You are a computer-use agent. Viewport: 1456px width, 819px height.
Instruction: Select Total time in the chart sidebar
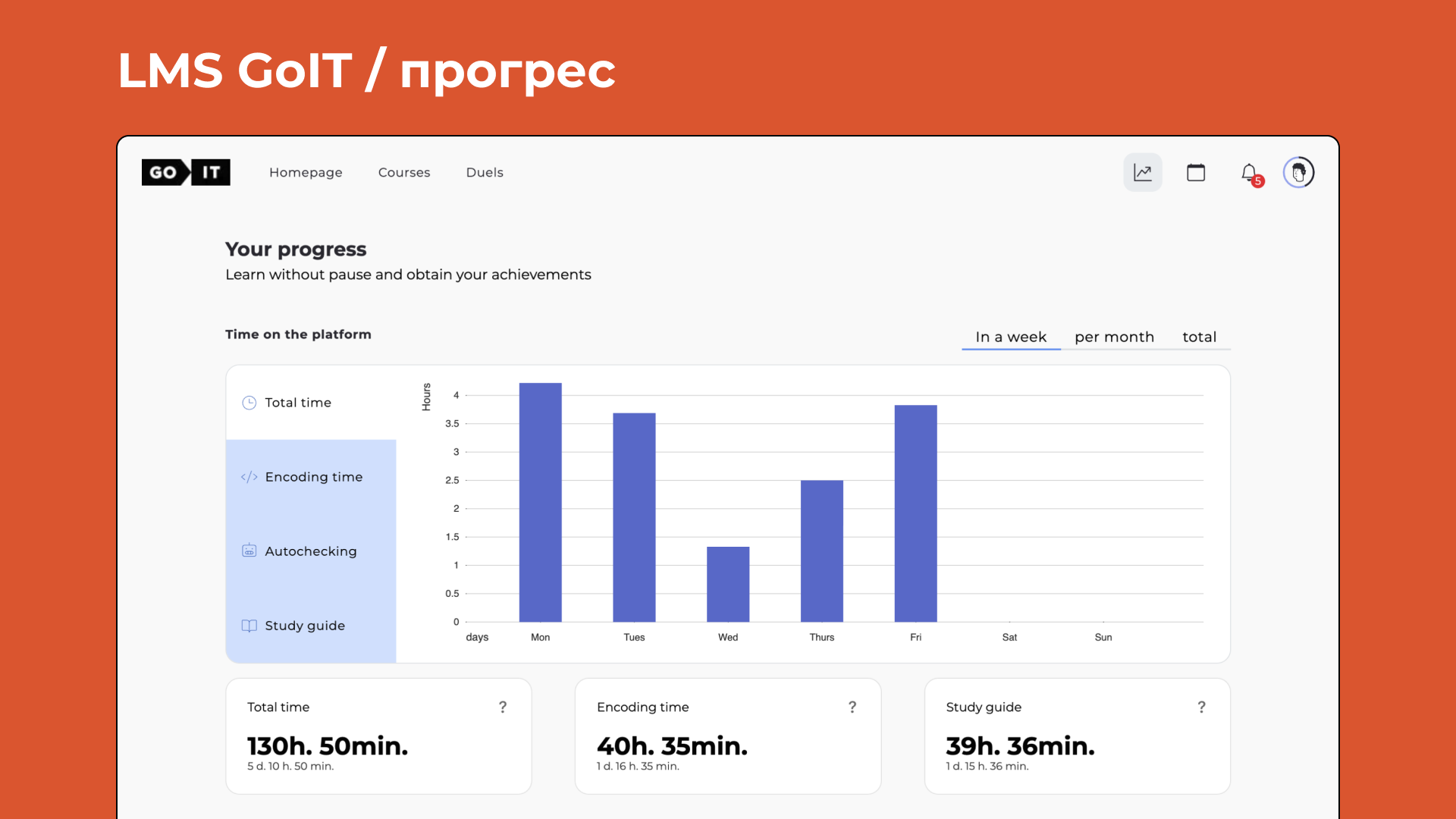pos(311,403)
